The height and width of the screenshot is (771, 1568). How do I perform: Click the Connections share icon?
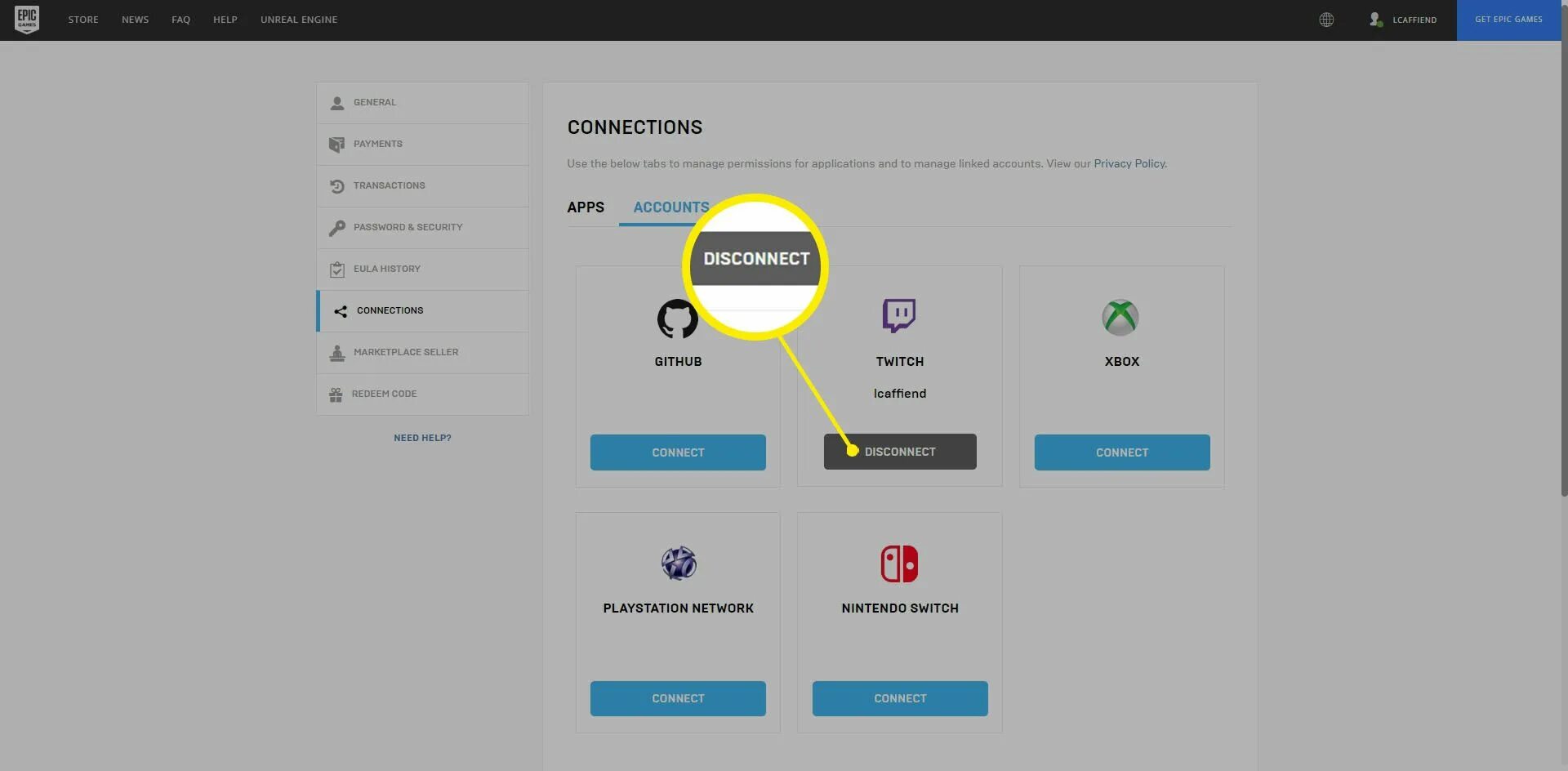pyautogui.click(x=341, y=311)
